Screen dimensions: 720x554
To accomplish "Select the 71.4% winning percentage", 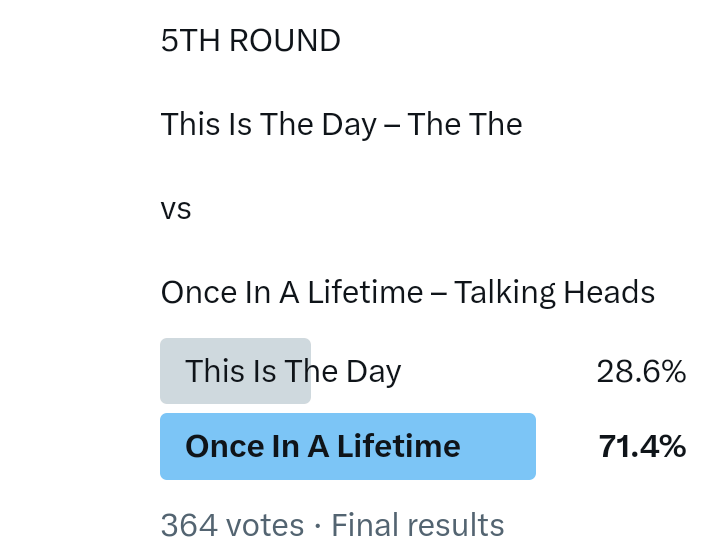I will coord(642,446).
